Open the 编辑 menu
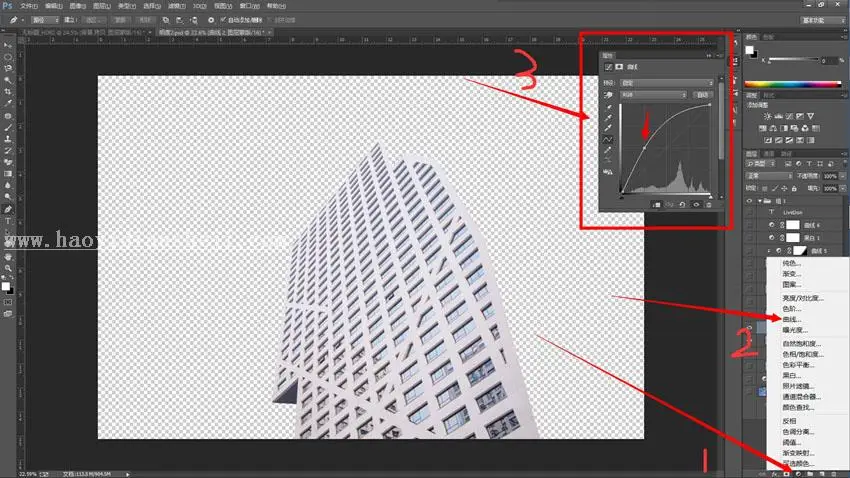This screenshot has height=478, width=850. coord(53,6)
